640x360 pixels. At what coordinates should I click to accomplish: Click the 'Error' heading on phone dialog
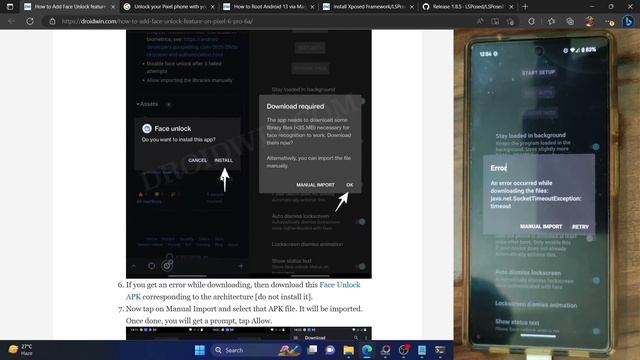[x=498, y=168]
